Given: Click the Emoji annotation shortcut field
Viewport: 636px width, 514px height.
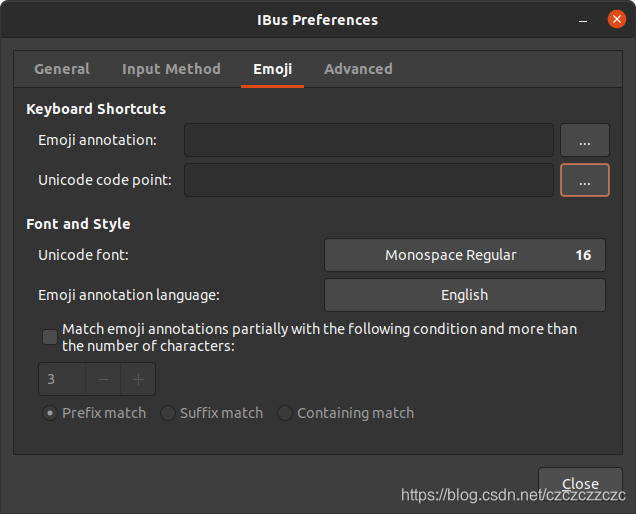Looking at the screenshot, I should (369, 140).
